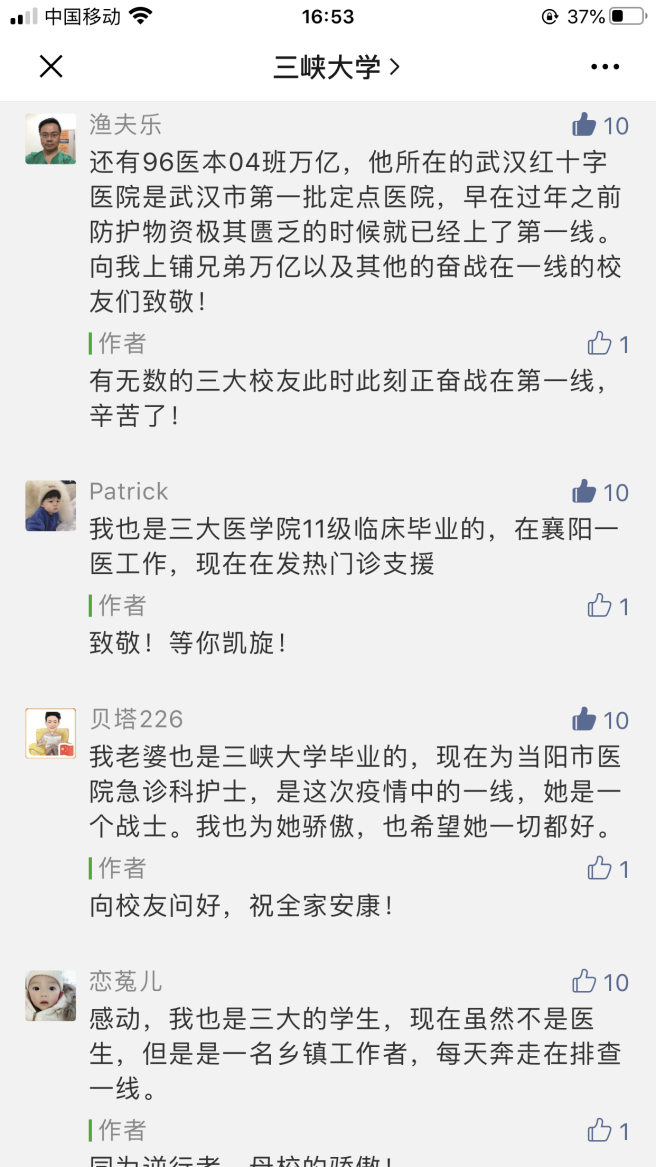This screenshot has width=656, height=1167.
Task: Open commenter name 贝塔226
Action: pyautogui.click(x=136, y=720)
